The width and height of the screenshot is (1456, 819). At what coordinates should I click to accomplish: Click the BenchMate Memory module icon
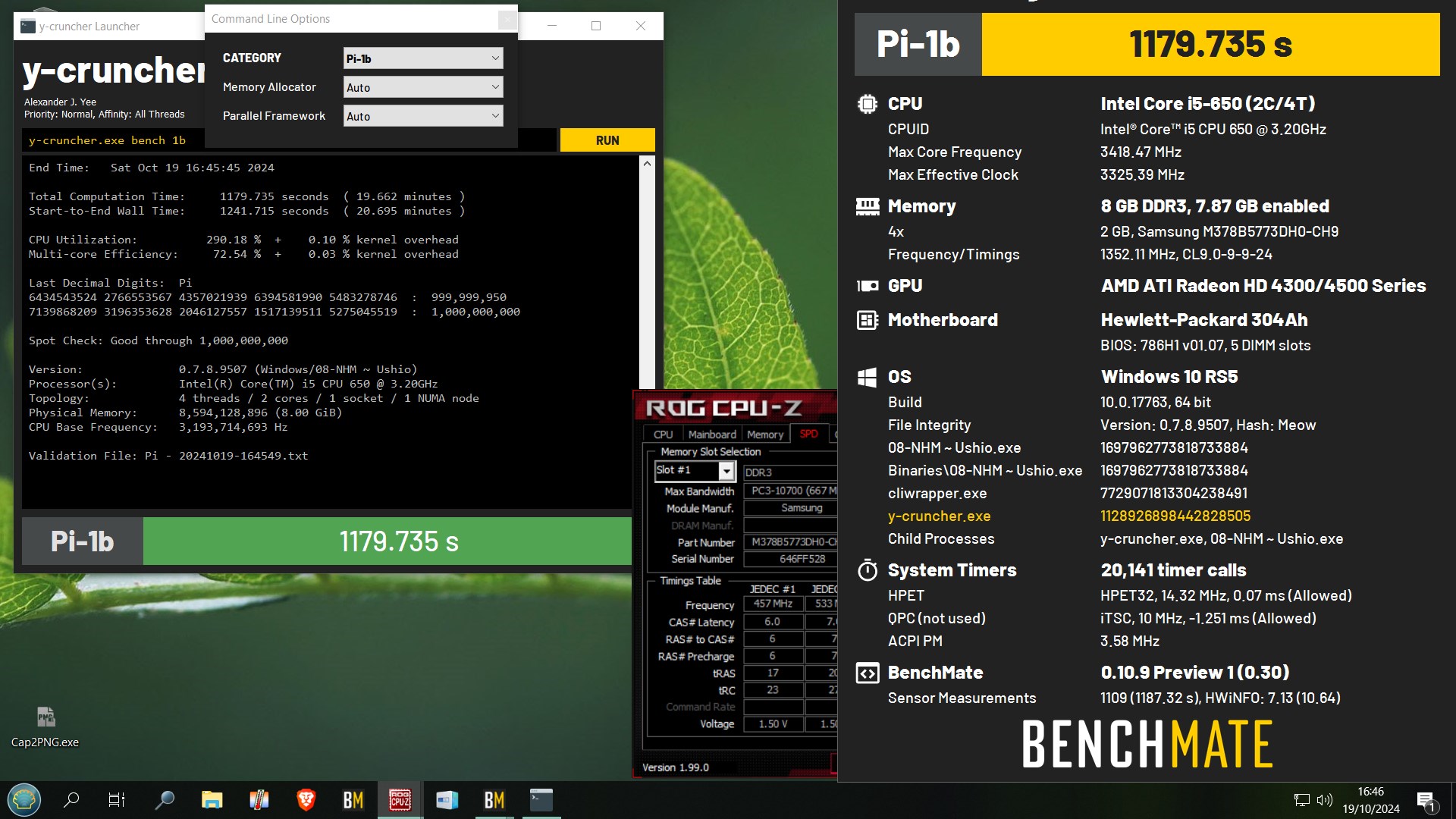[x=867, y=206]
